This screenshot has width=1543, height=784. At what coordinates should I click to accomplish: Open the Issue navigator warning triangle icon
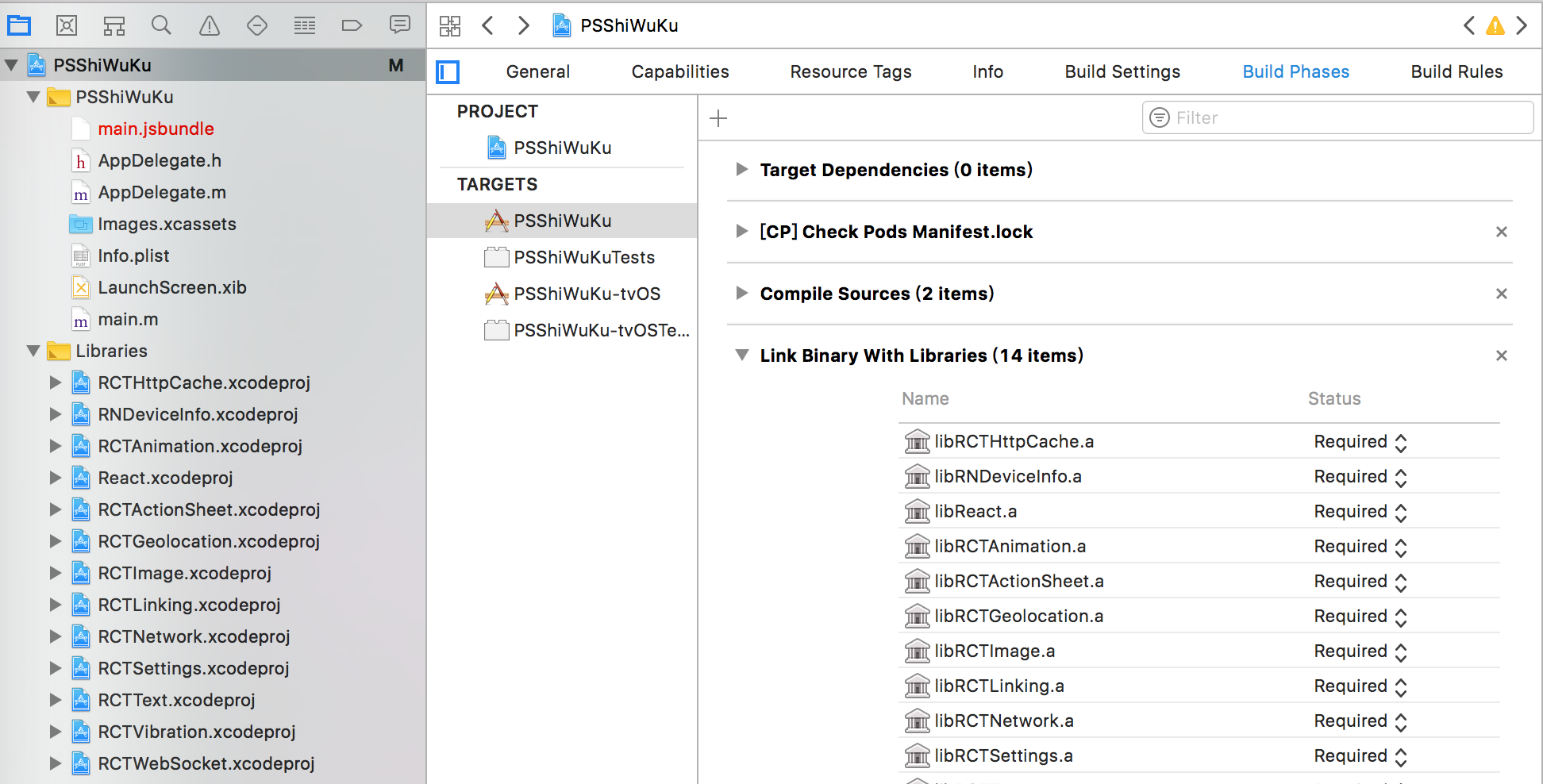pyautogui.click(x=210, y=25)
